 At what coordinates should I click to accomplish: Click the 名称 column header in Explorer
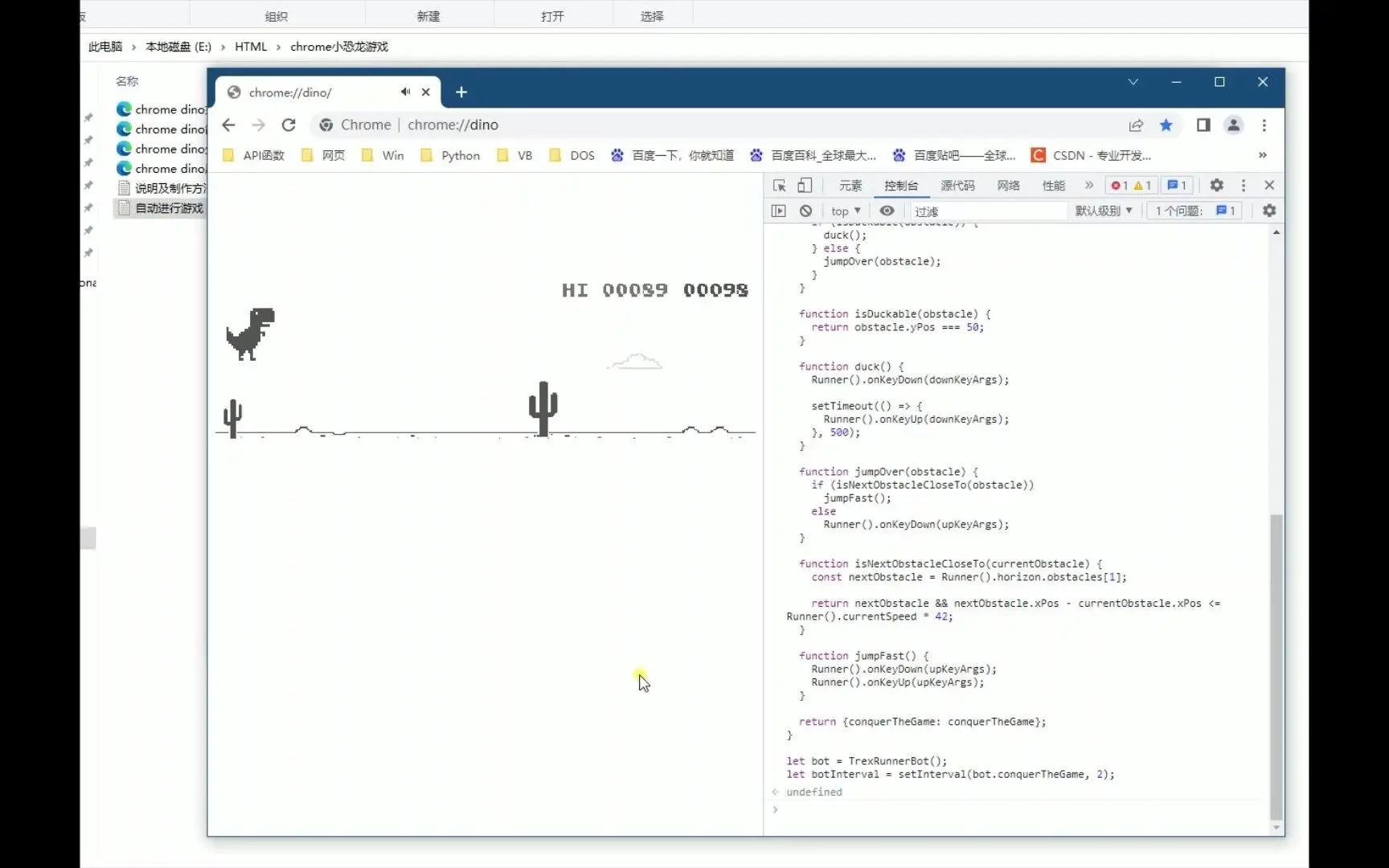pos(127,81)
